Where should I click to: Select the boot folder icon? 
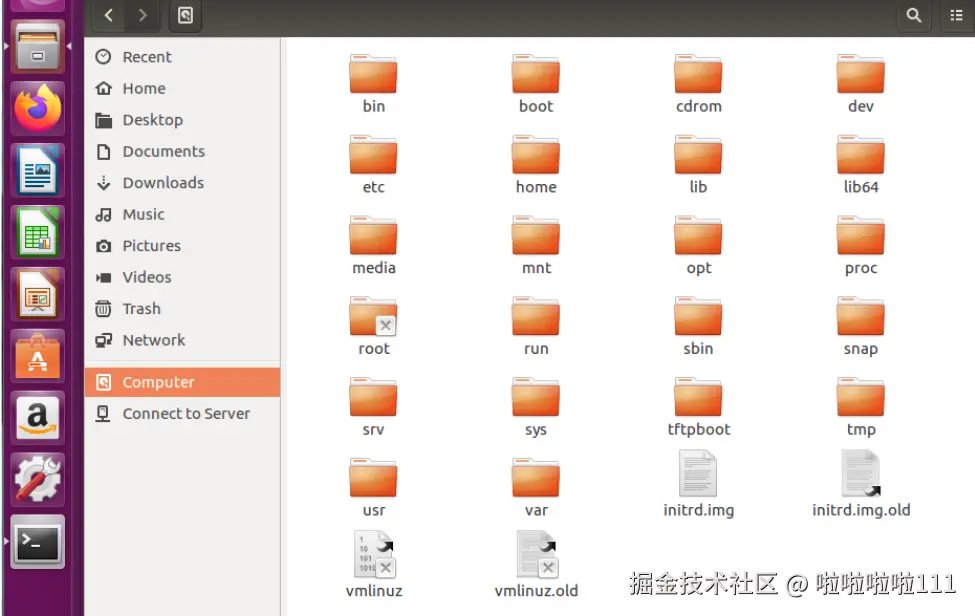(x=535, y=74)
